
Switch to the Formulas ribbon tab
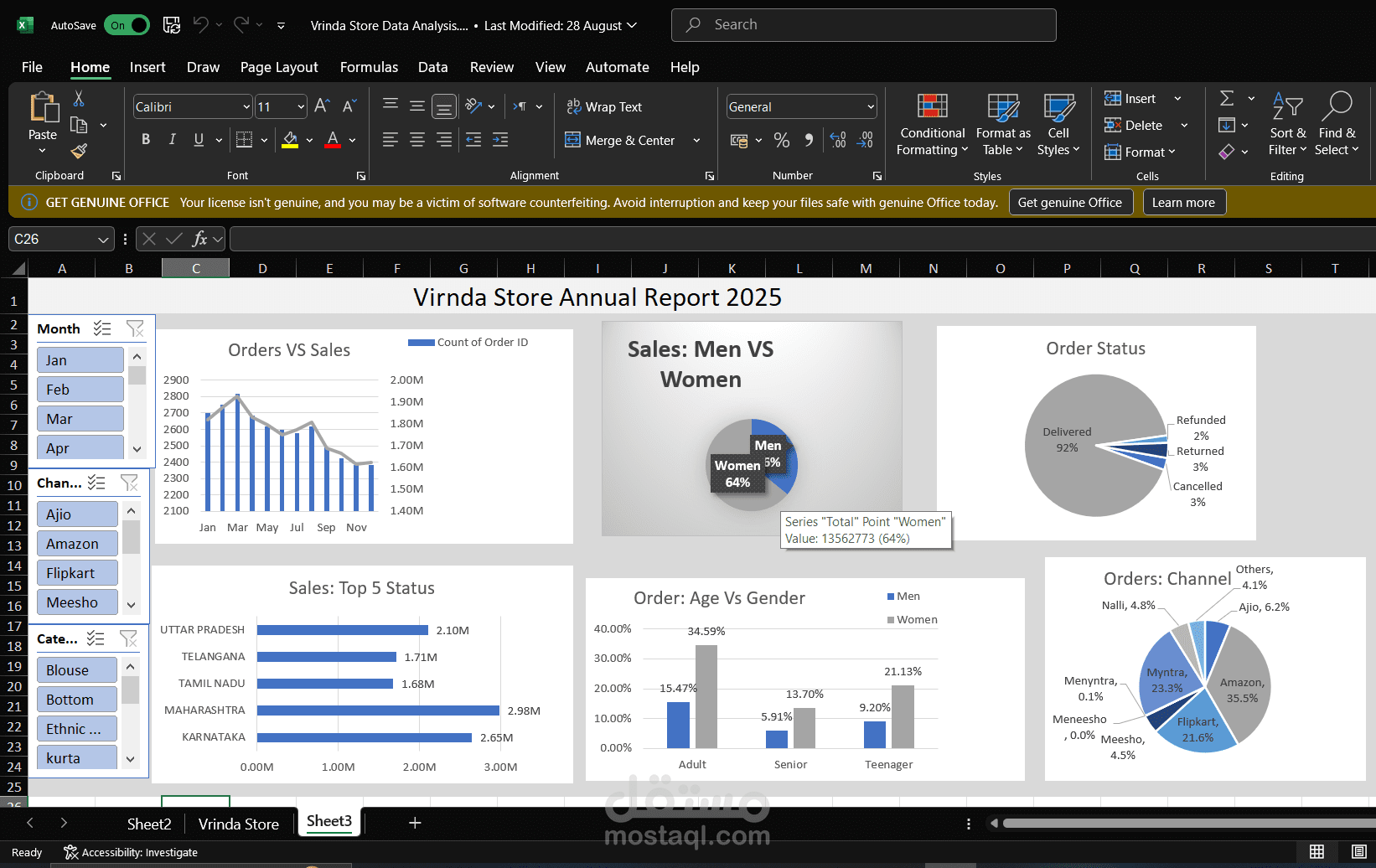369,67
